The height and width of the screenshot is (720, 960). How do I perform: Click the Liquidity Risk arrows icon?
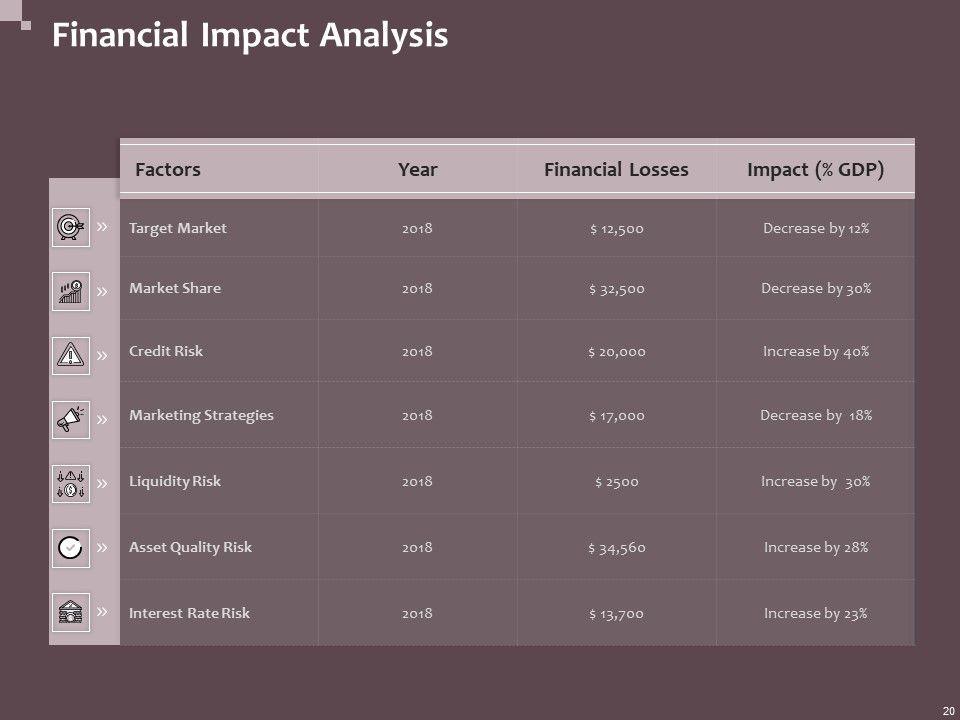pyautogui.click(x=70, y=483)
